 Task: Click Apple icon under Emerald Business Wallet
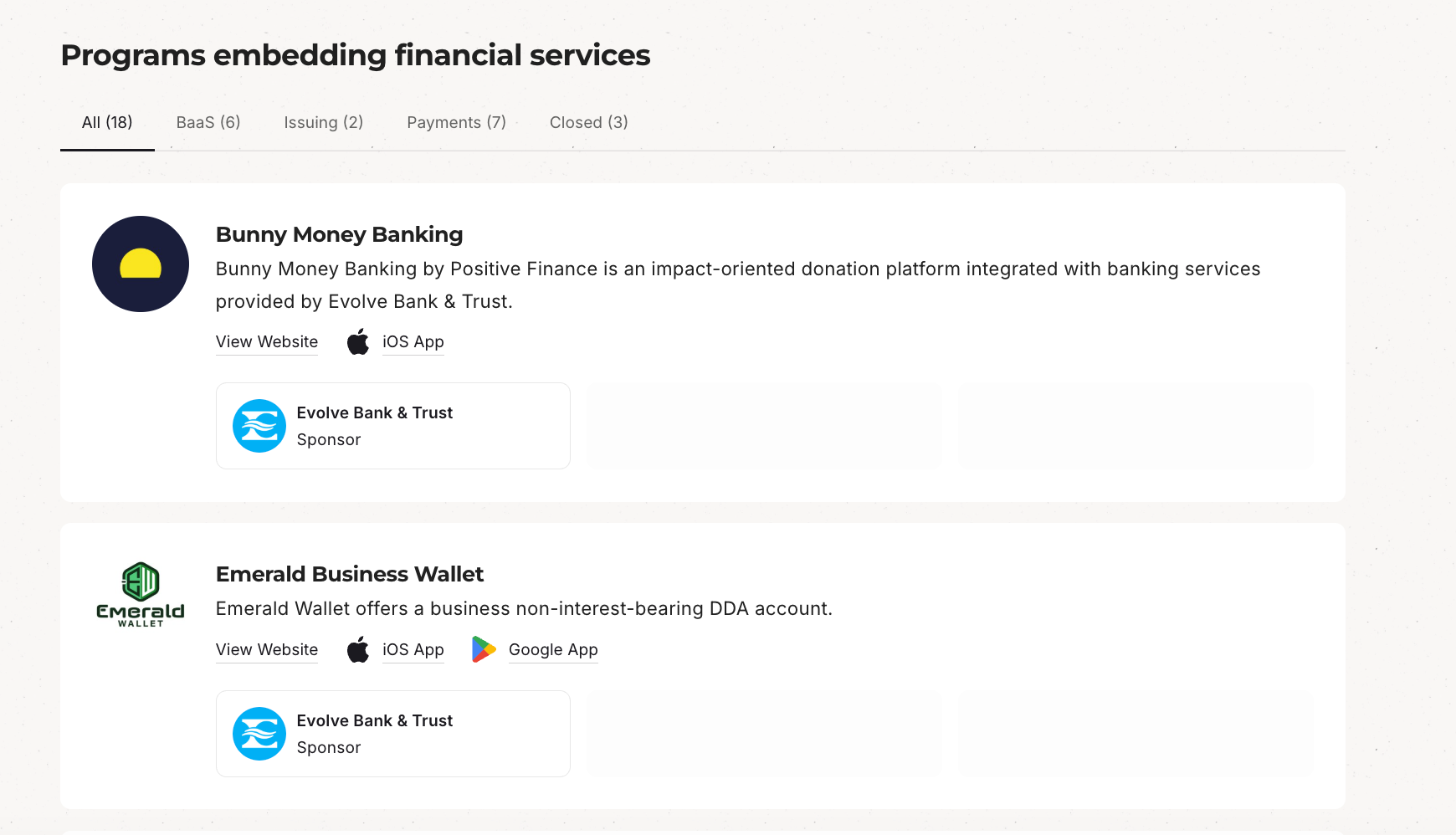point(358,649)
